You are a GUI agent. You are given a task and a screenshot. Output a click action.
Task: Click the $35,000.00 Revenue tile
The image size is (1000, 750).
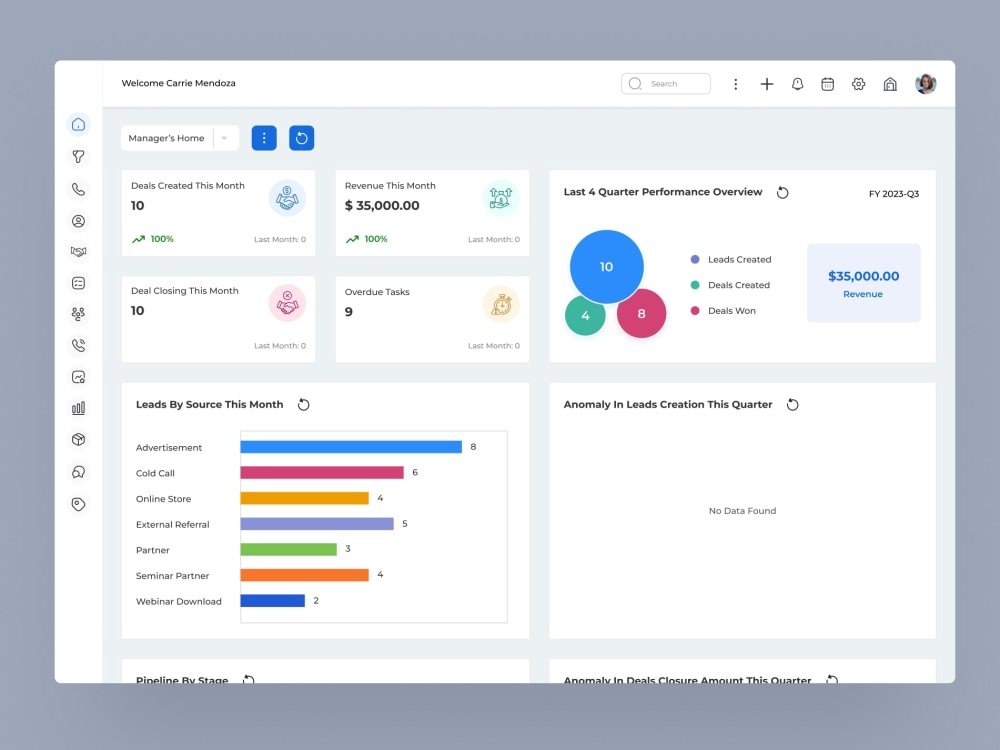[x=864, y=283]
